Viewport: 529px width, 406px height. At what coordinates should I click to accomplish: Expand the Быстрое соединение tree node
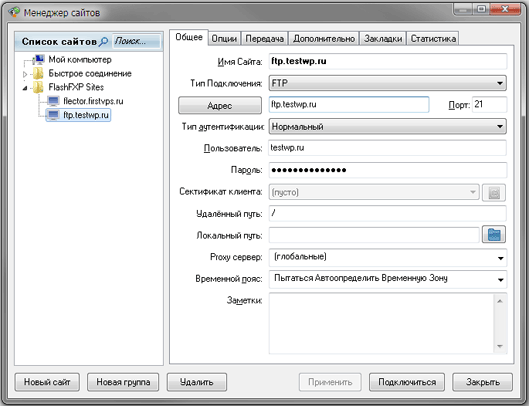click(25, 74)
